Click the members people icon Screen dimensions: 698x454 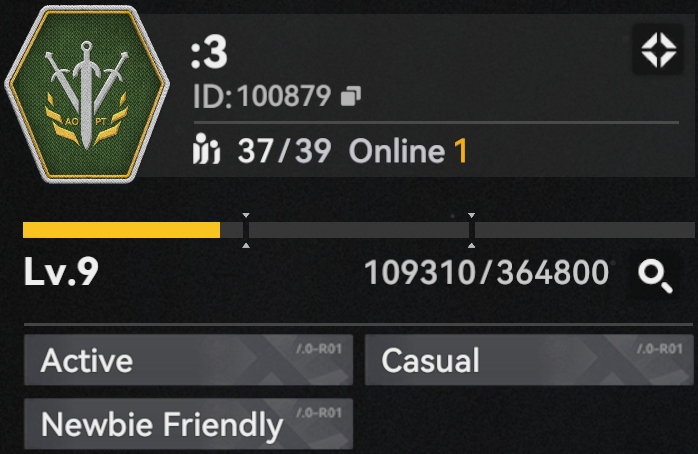point(206,149)
